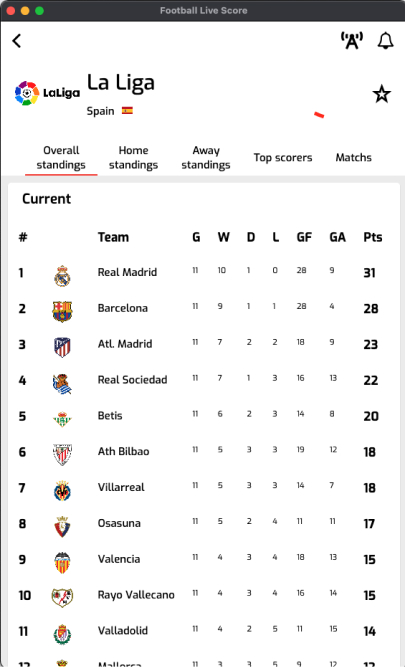
Task: Open the Villarreal yellow crest
Action: click(62, 490)
